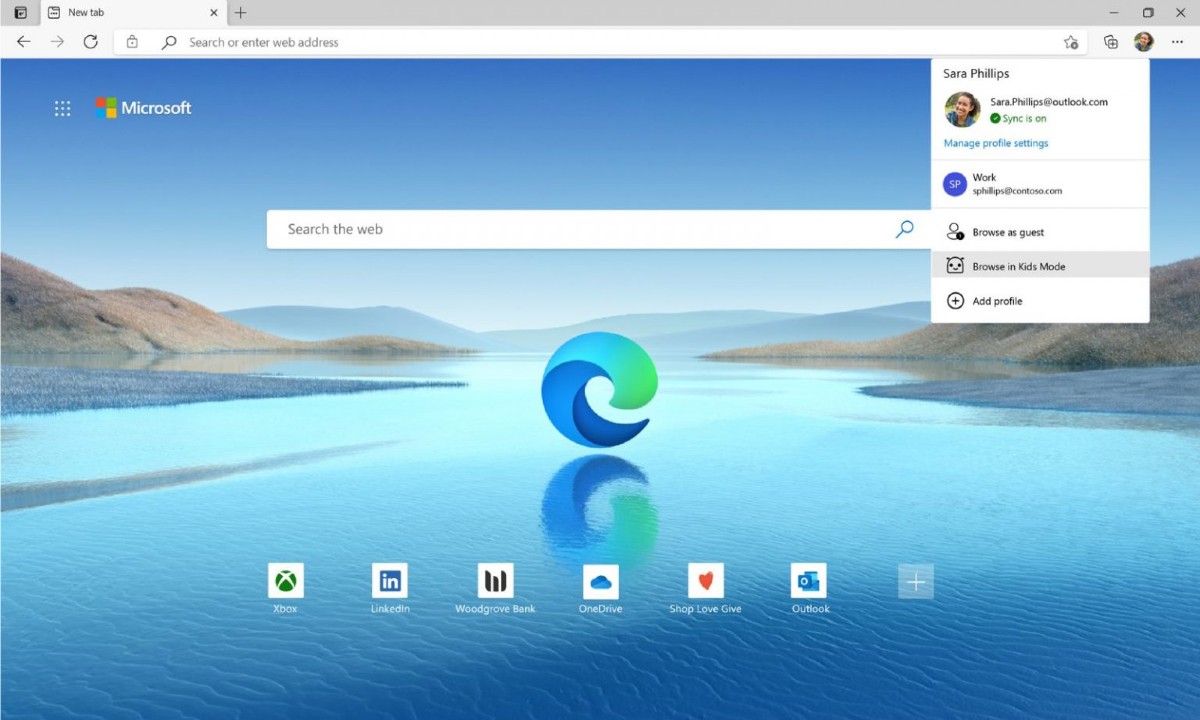Open the Collections toolbar icon
The height and width of the screenshot is (720, 1200).
coord(1110,42)
